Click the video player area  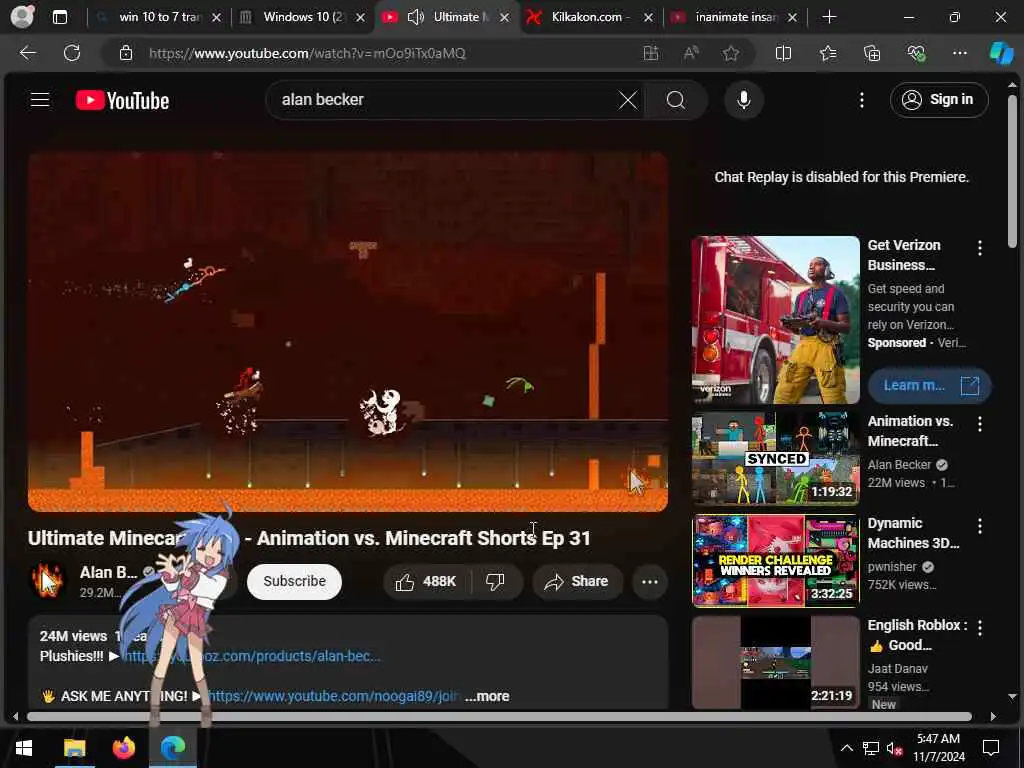[347, 332]
